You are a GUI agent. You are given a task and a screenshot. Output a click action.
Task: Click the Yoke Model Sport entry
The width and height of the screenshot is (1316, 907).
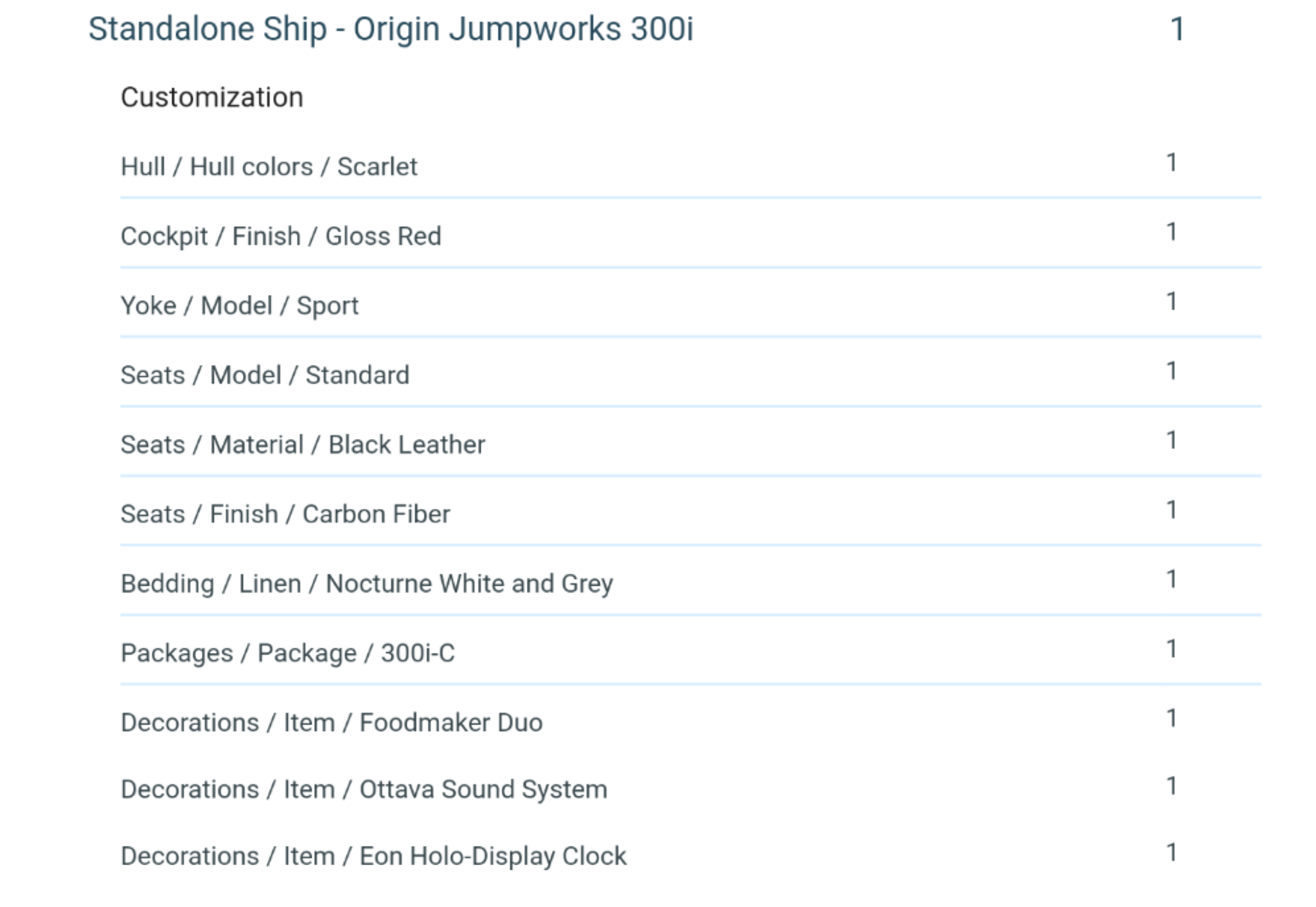pos(239,306)
